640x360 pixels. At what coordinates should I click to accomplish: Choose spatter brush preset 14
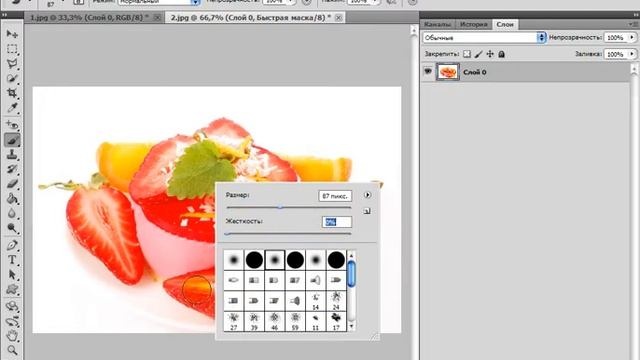click(x=316, y=301)
